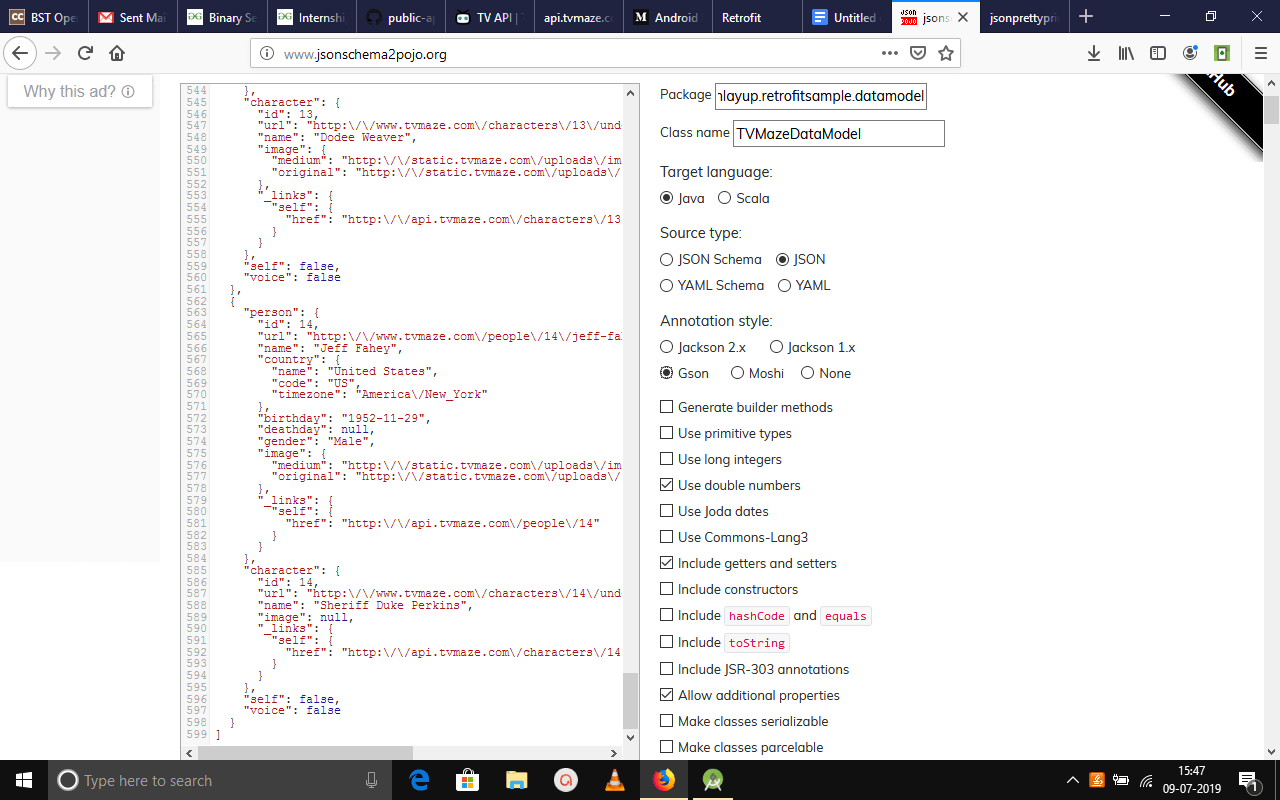The height and width of the screenshot is (800, 1280).
Task: Click the Class name input field
Action: click(839, 133)
